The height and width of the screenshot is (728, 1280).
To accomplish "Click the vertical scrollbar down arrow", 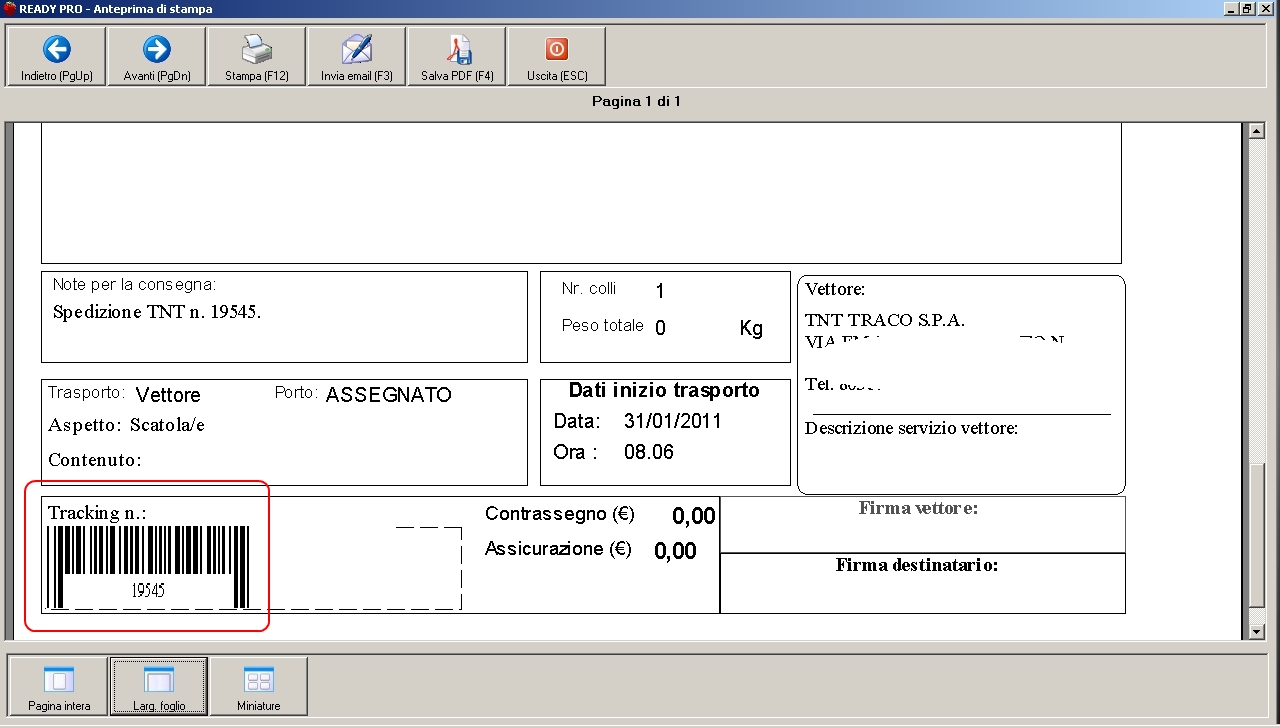I will [1258, 632].
